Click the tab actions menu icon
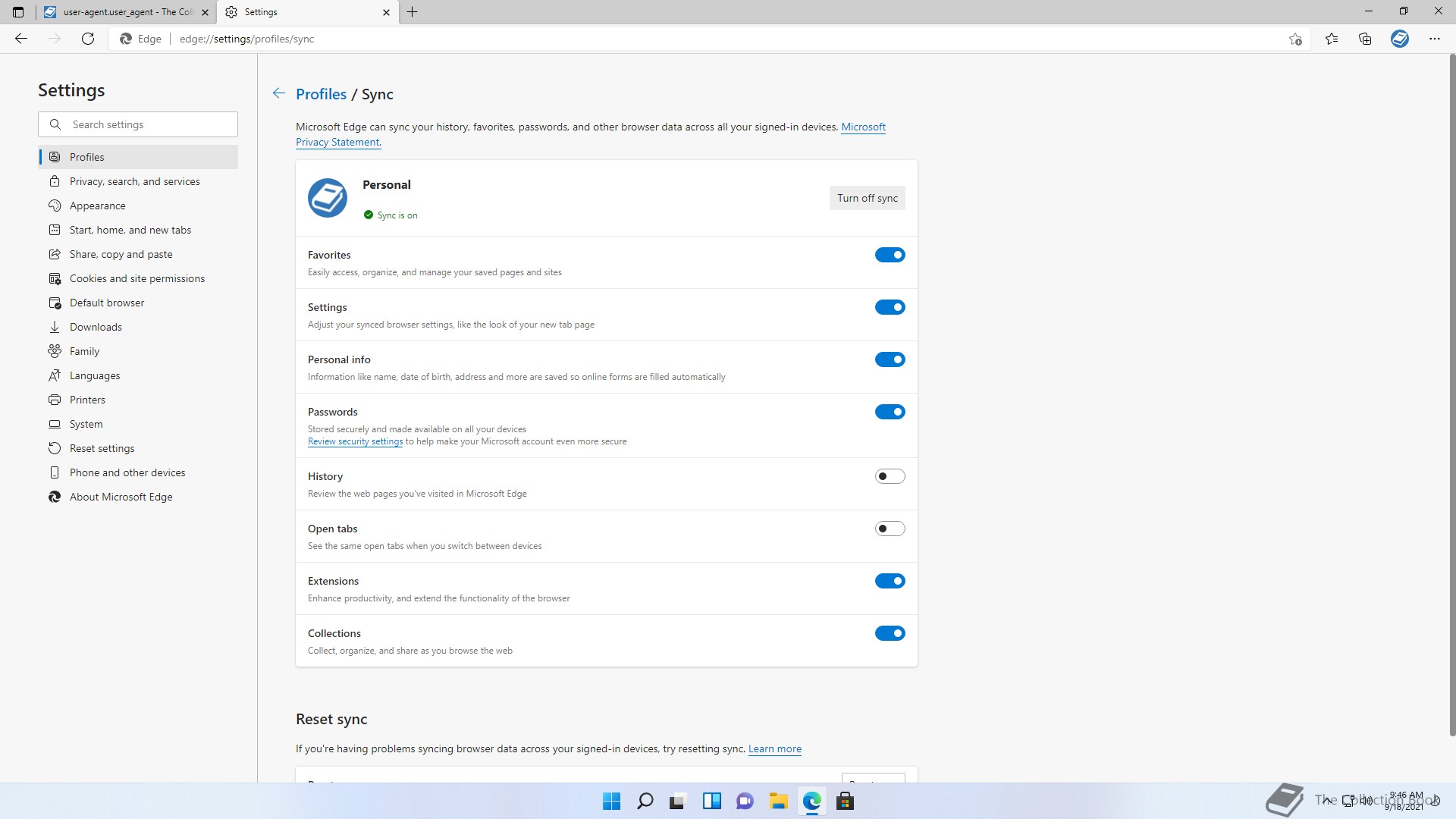The height and width of the screenshot is (819, 1456). click(18, 12)
